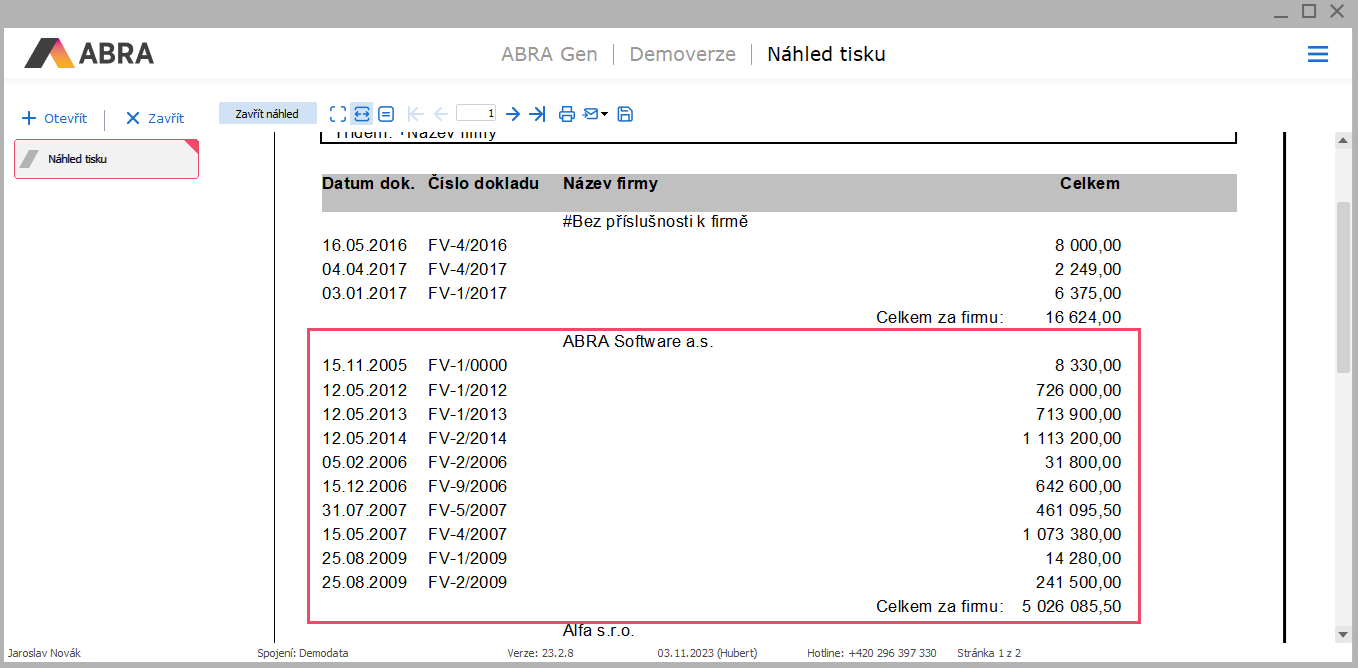Click document number FV-4/2016
Screen dimensions: 1358x668
point(467,245)
